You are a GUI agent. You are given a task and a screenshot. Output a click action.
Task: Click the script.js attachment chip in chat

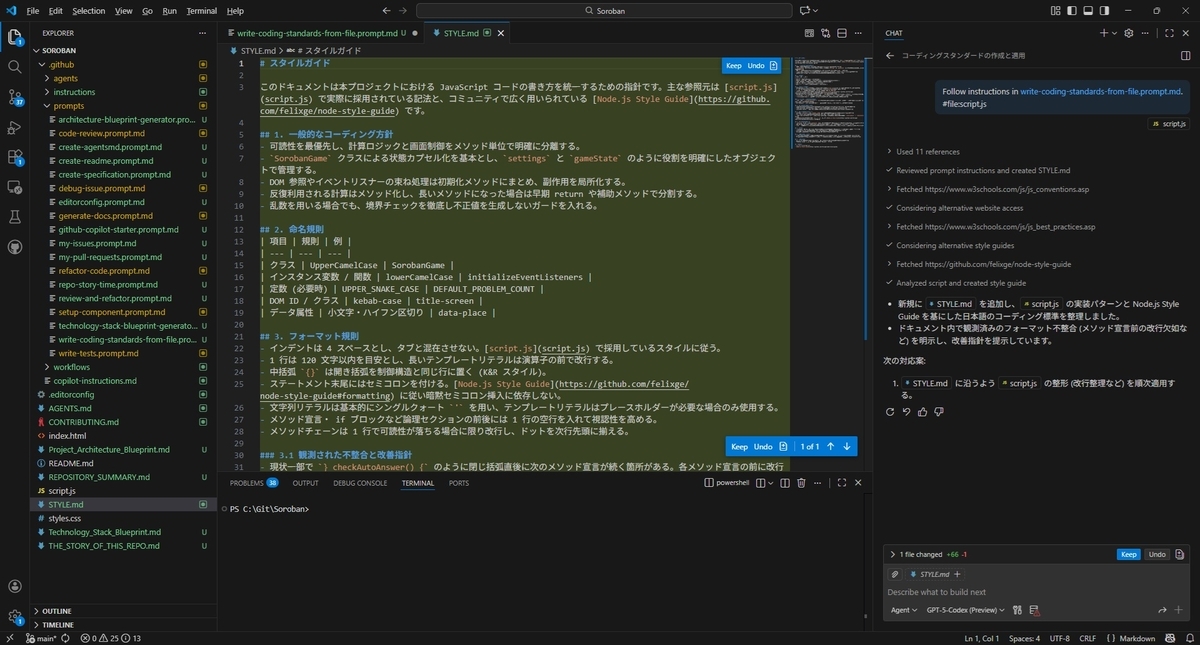(x=1168, y=124)
